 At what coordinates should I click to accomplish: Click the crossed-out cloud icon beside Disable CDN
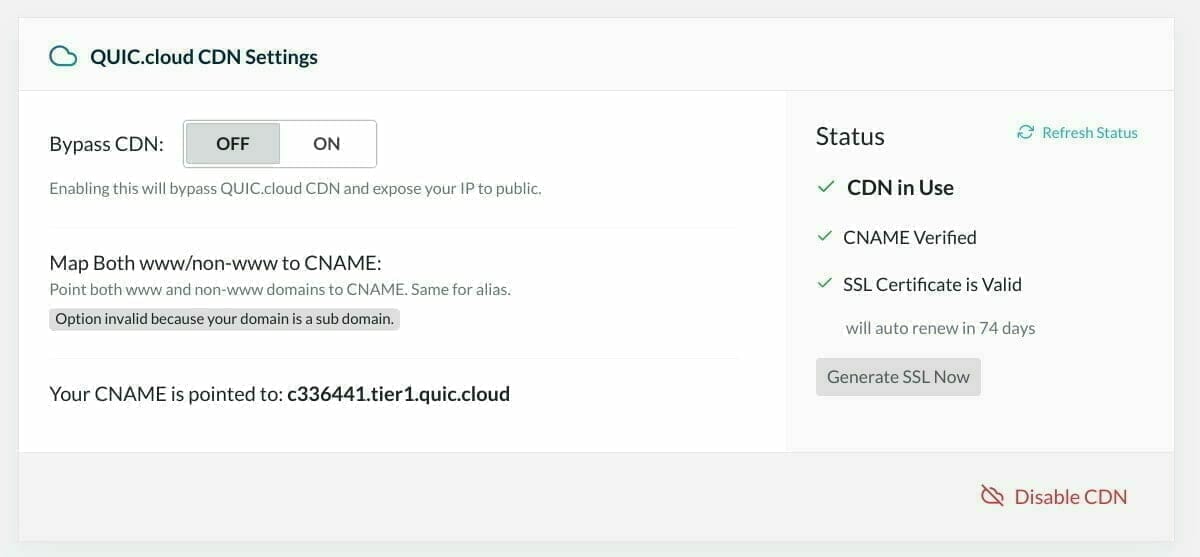[x=992, y=496]
